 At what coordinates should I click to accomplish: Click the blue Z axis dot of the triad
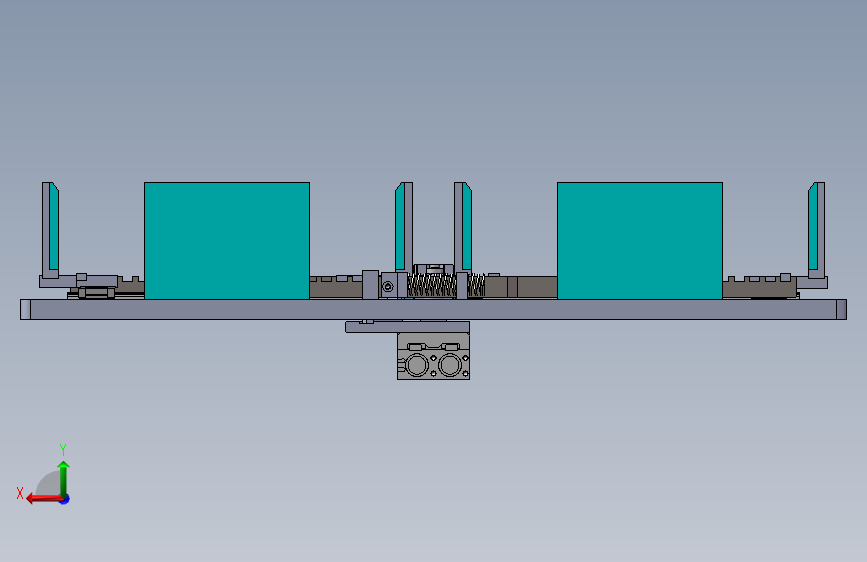(65, 499)
